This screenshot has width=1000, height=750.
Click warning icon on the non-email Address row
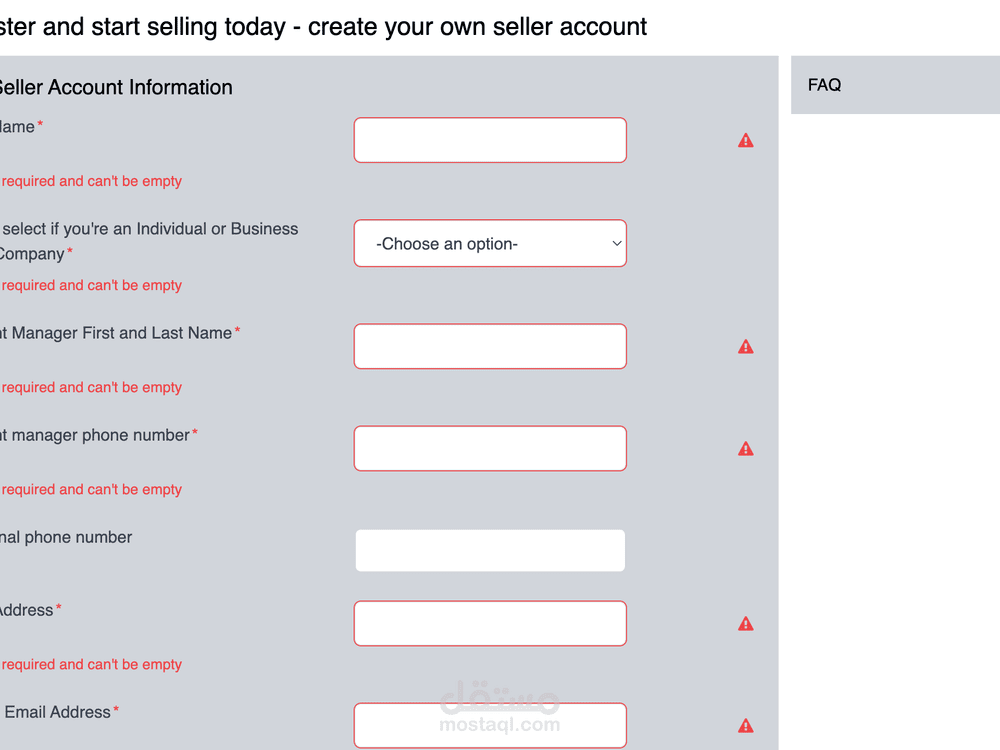point(745,624)
